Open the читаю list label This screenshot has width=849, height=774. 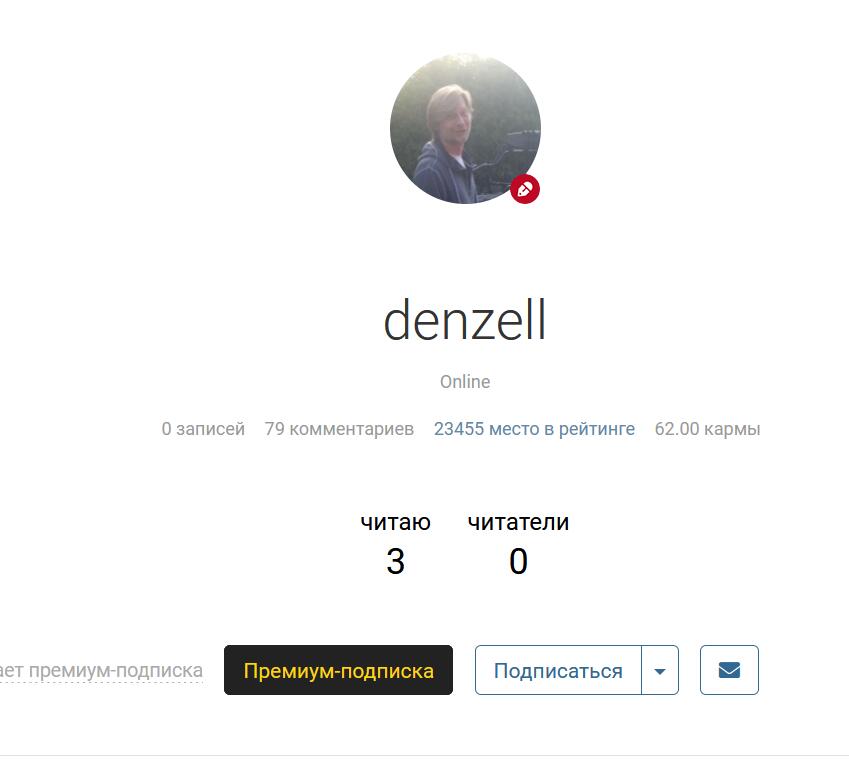tap(395, 523)
